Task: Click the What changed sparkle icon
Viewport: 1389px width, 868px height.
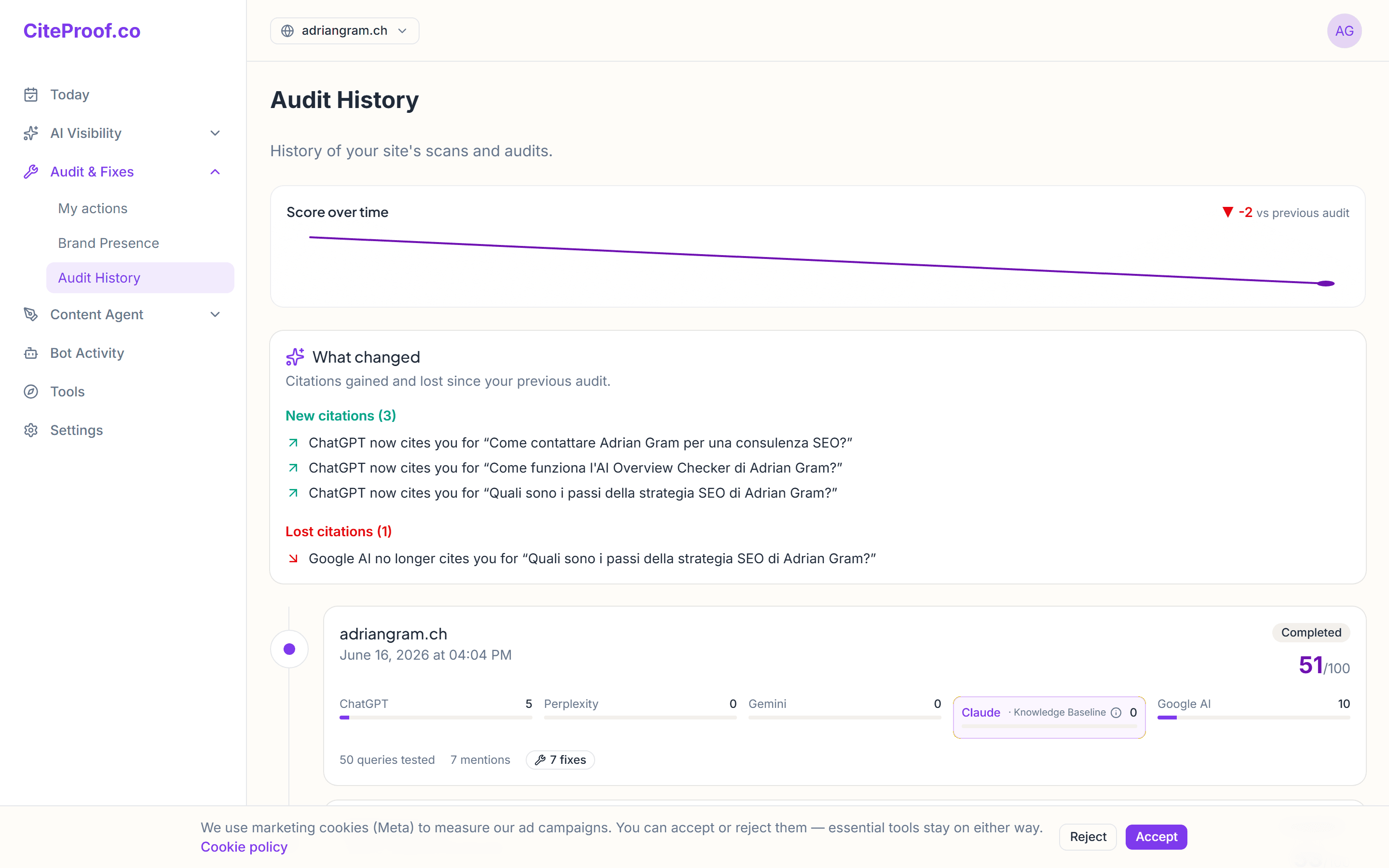Action: tap(295, 356)
